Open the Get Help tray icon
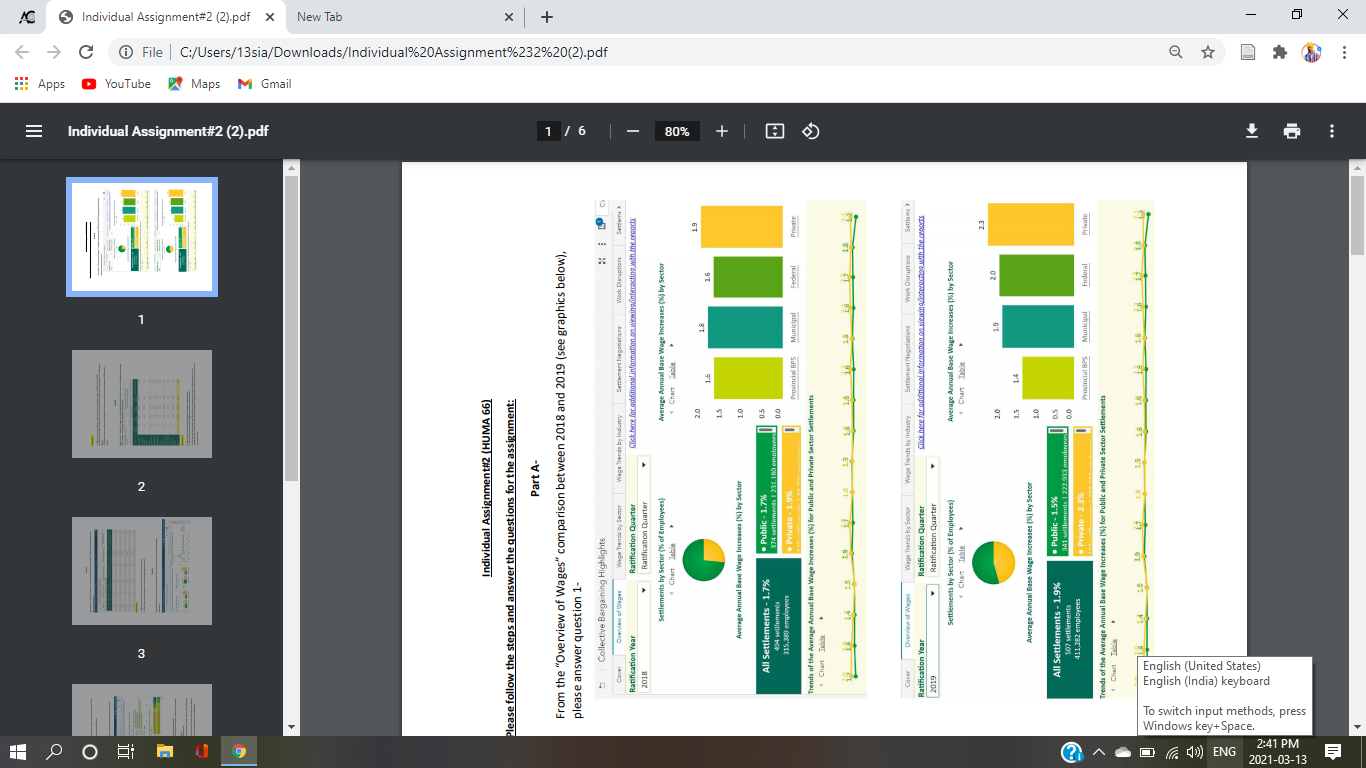The width and height of the screenshot is (1366, 768). (1071, 752)
